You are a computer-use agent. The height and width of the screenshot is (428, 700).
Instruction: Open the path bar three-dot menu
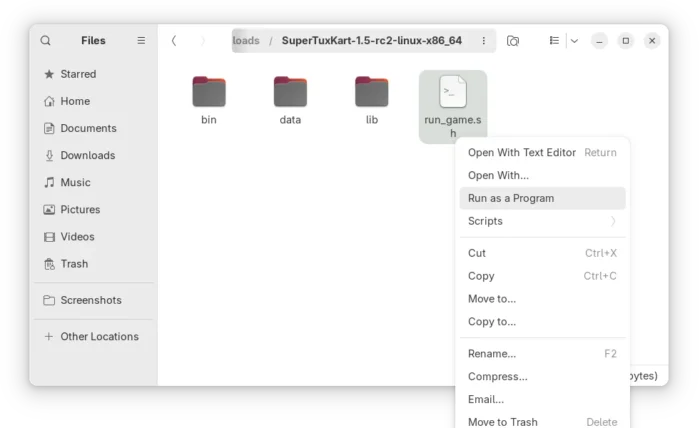click(484, 41)
